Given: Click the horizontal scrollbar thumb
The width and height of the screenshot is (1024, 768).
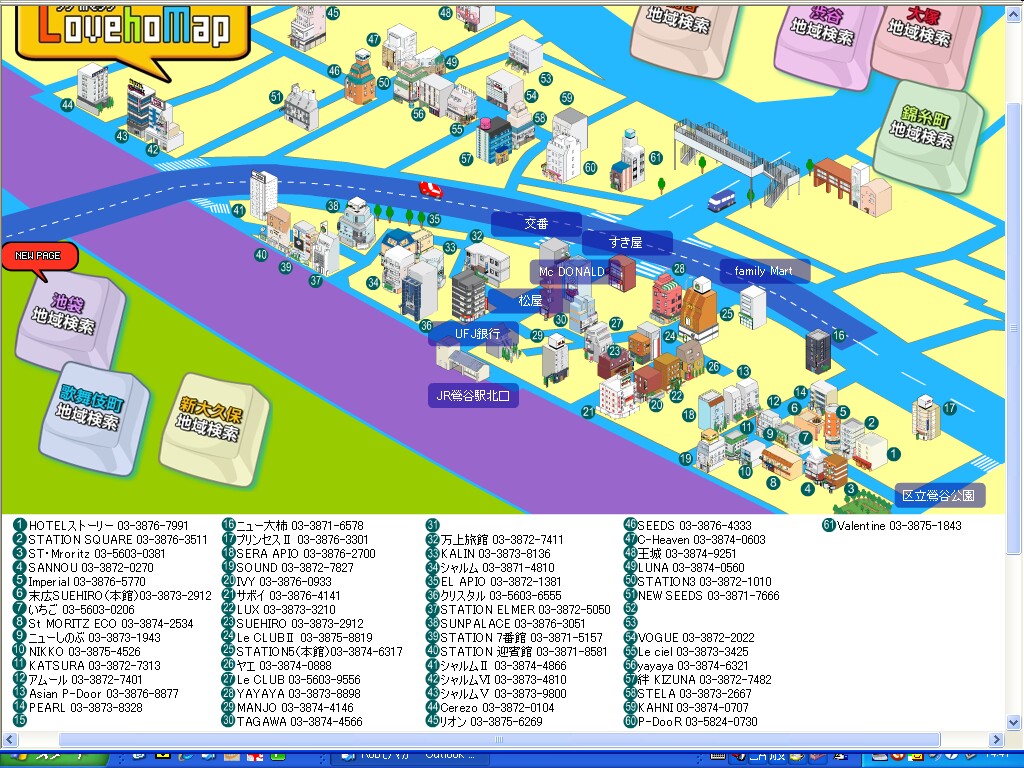Looking at the screenshot, I should pyautogui.click(x=499, y=740).
